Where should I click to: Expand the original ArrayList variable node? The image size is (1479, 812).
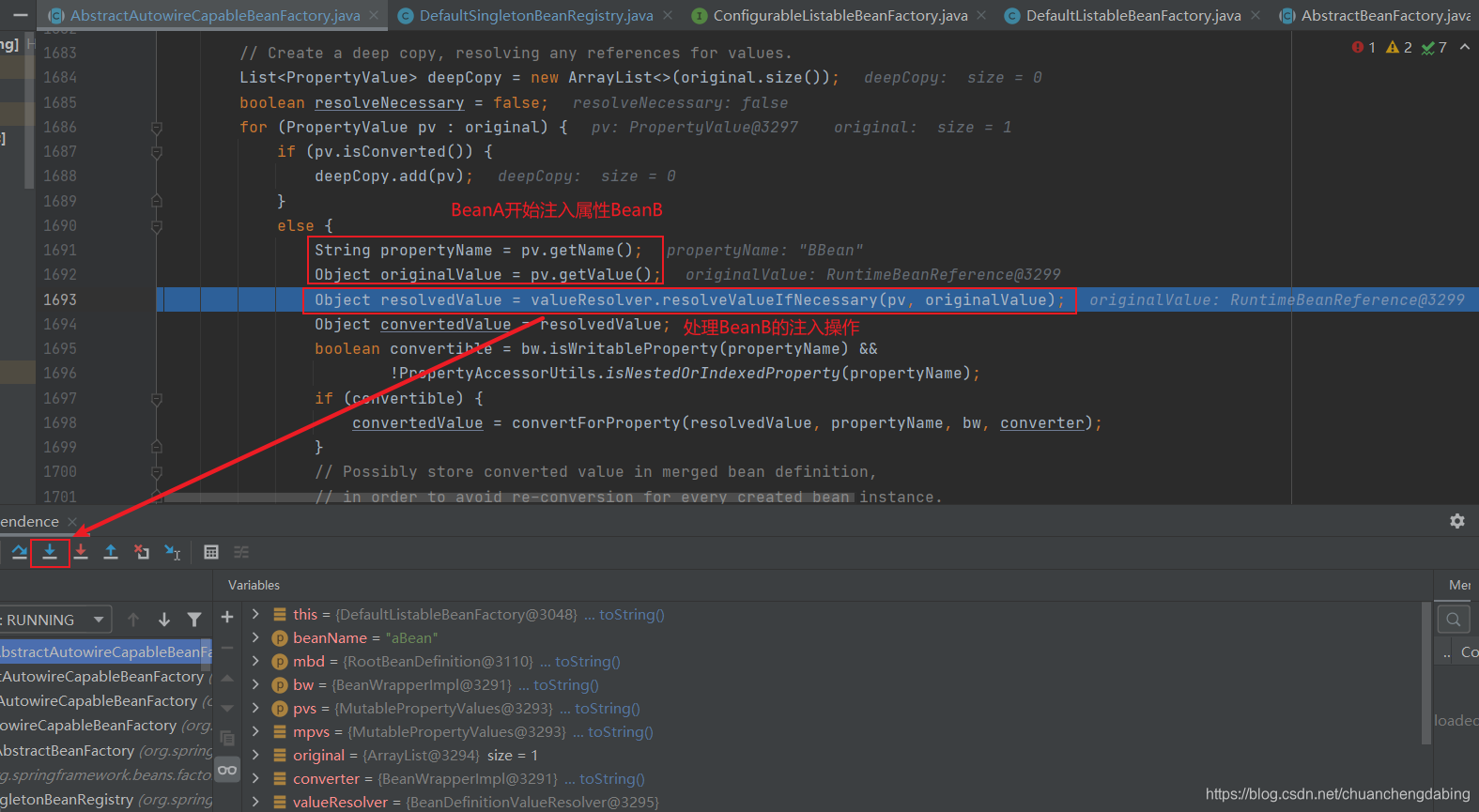(255, 755)
